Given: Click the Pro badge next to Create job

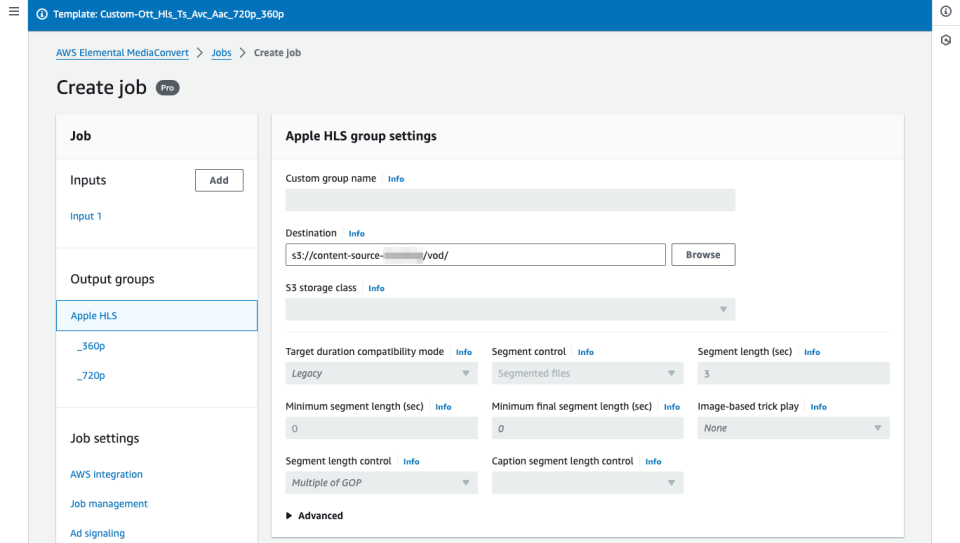Looking at the screenshot, I should [x=167, y=88].
